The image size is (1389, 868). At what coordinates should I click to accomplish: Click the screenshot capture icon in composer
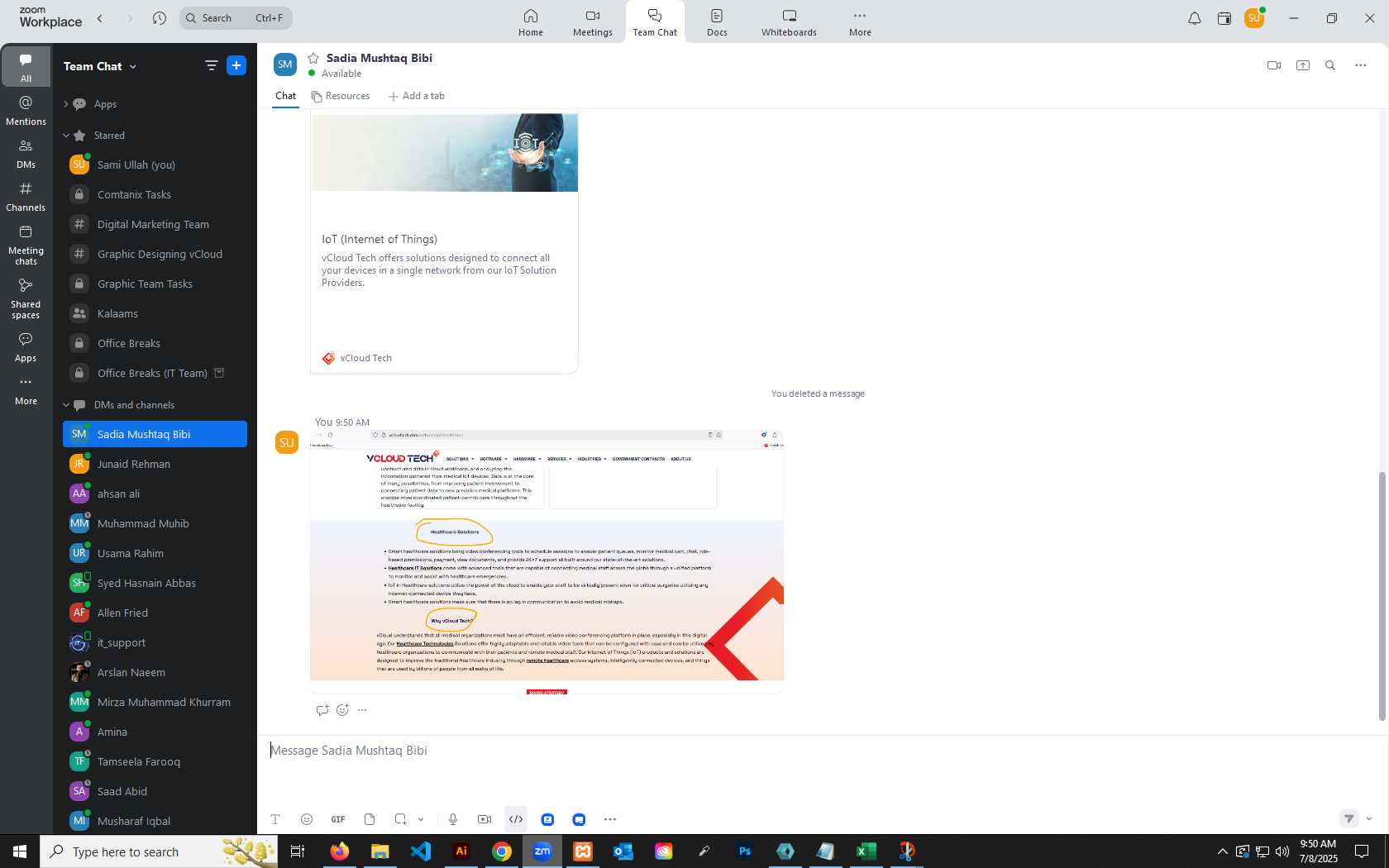tap(400, 819)
